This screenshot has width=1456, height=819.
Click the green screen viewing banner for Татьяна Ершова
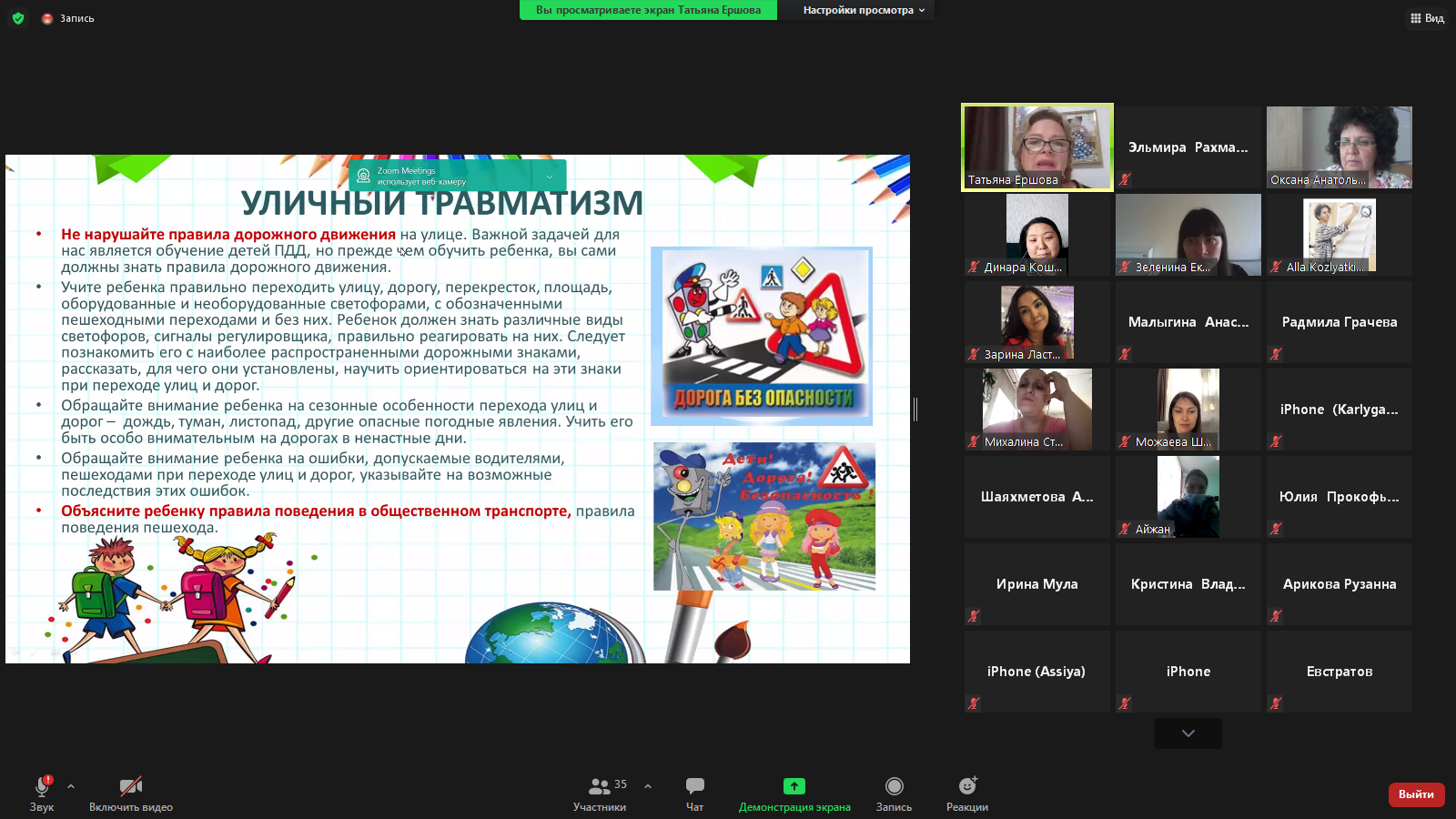(648, 10)
